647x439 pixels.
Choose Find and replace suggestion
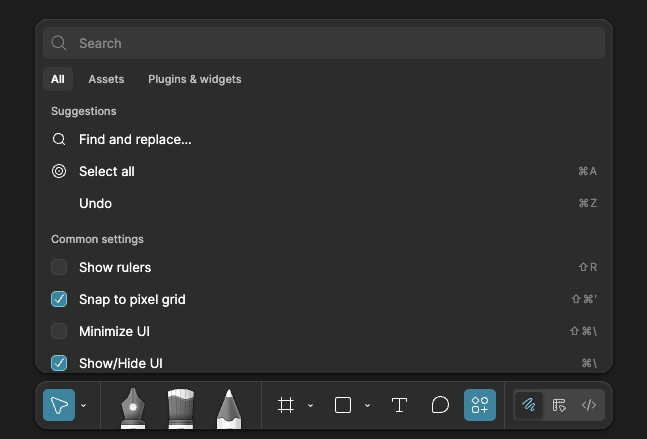pos(324,139)
